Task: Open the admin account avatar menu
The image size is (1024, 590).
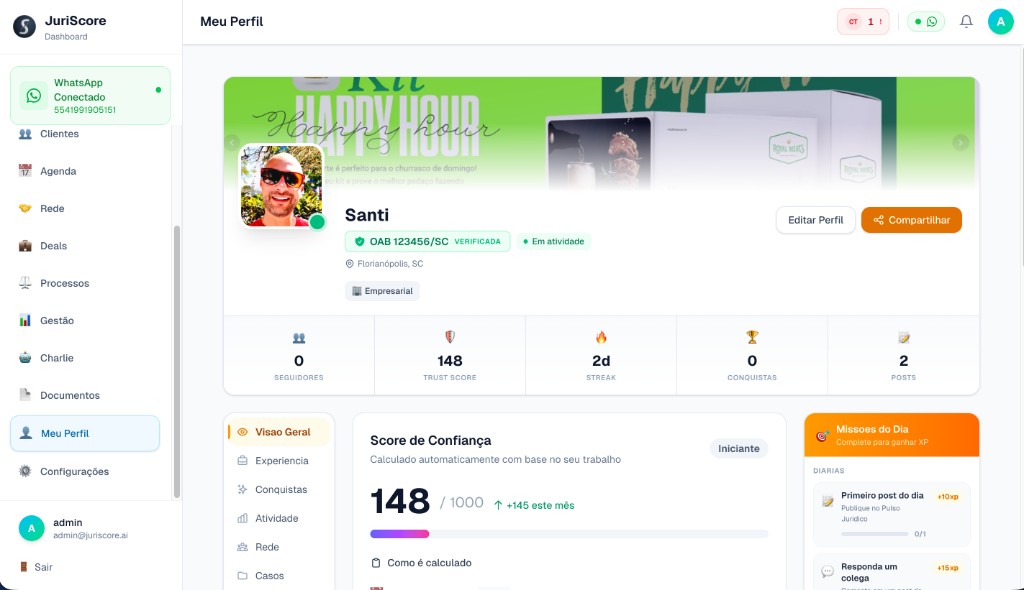Action: click(x=31, y=528)
